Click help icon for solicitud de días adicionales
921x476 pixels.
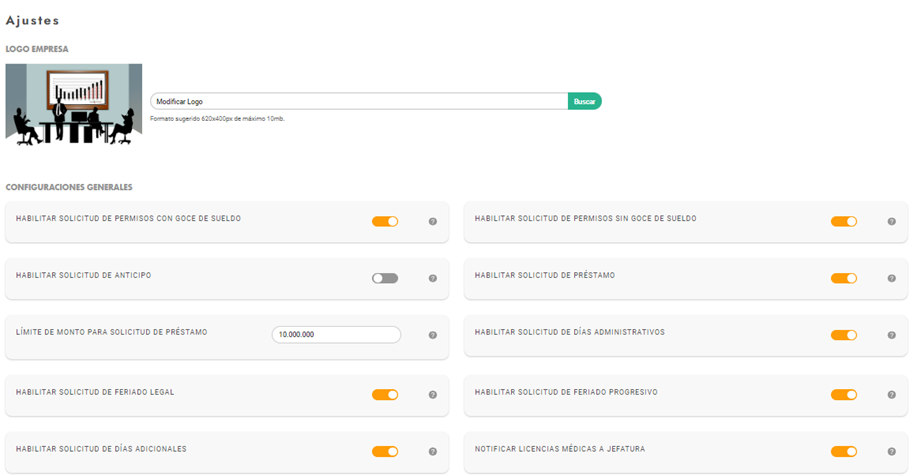pyautogui.click(x=433, y=451)
